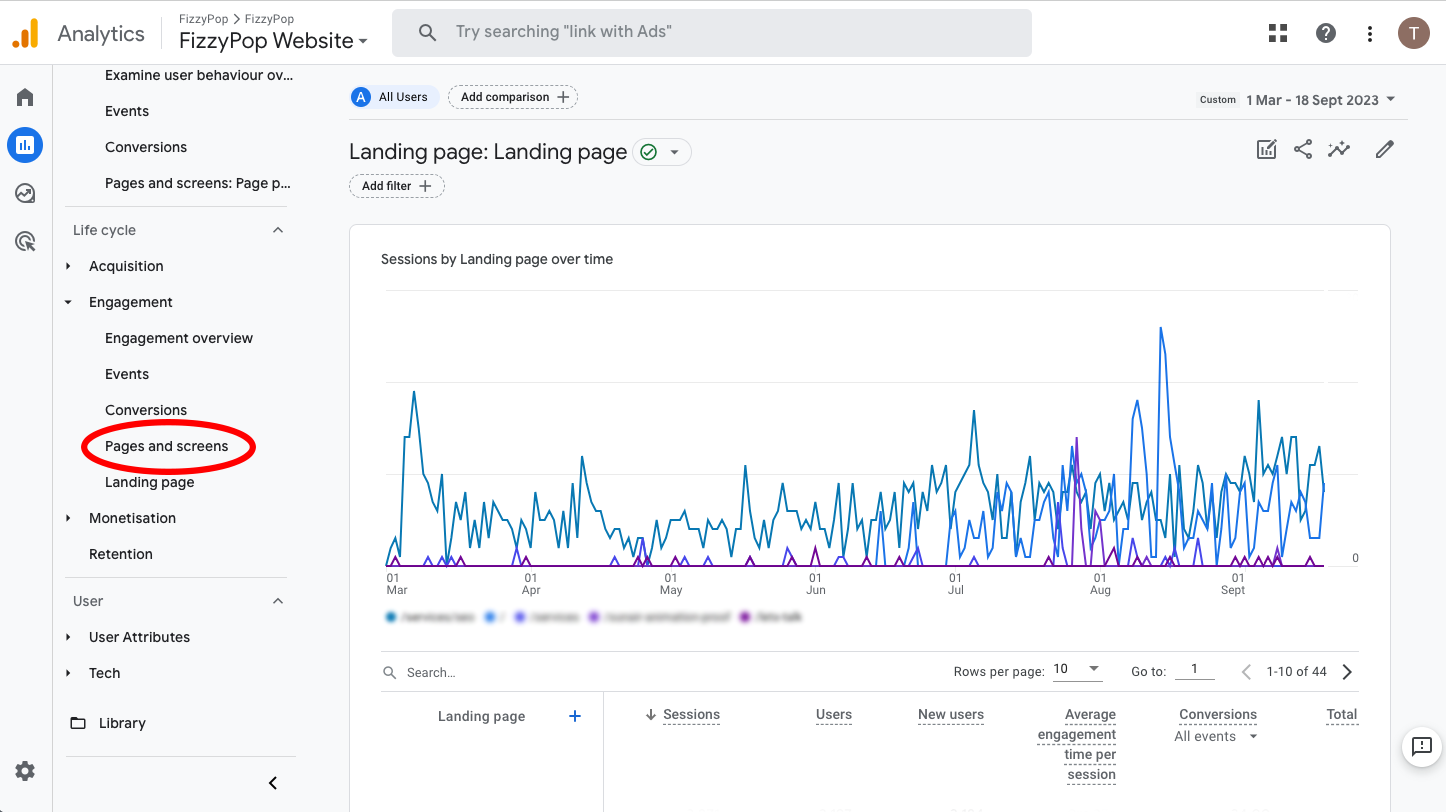Open the Google apps grid icon

coord(1278,33)
